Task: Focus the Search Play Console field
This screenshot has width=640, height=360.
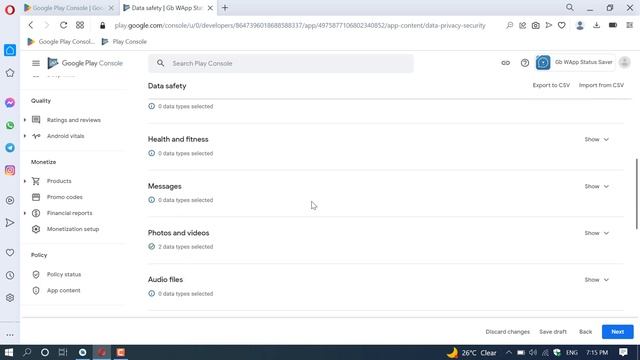Action: click(x=281, y=63)
